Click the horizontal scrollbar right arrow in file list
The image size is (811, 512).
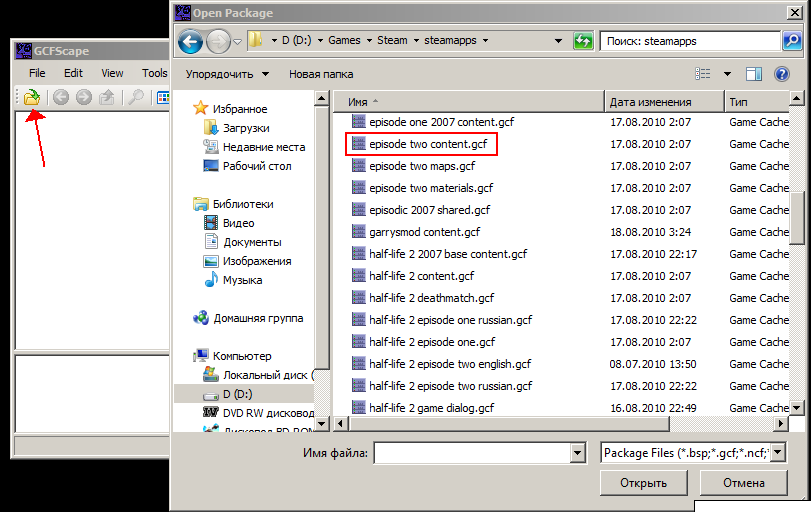point(781,424)
